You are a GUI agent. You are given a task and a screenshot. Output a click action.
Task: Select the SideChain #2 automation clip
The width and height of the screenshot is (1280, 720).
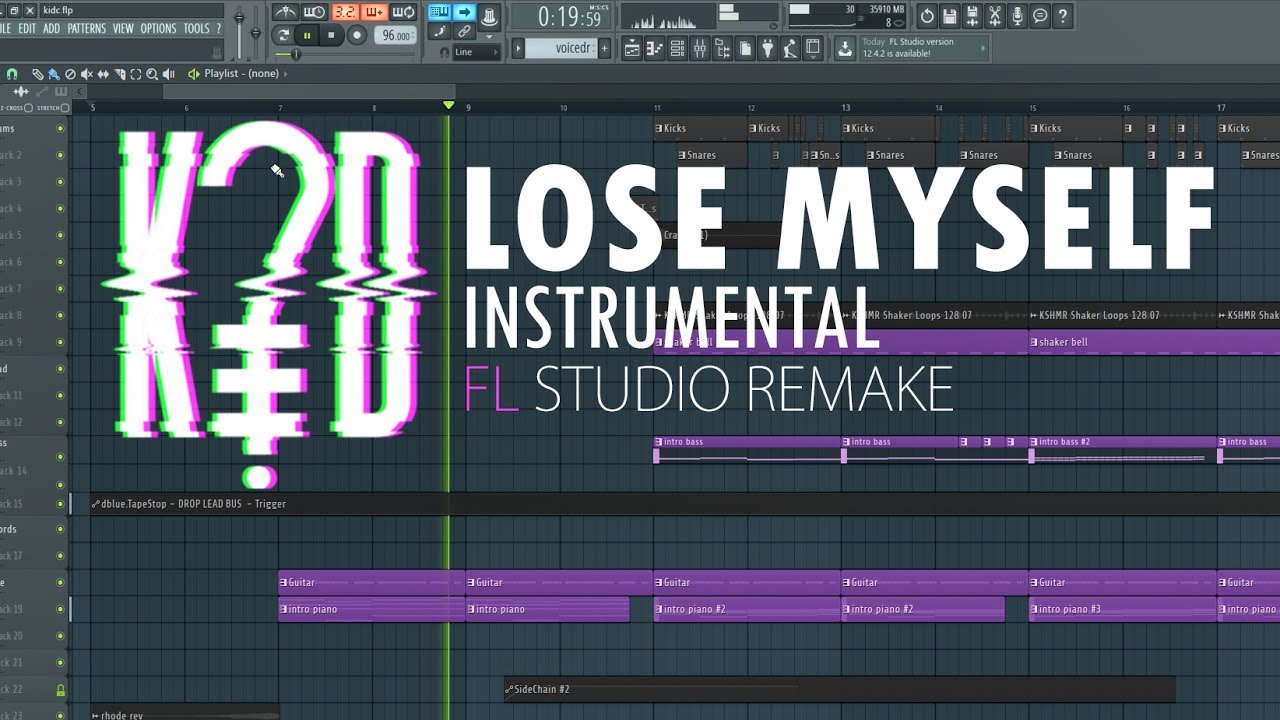click(840, 689)
